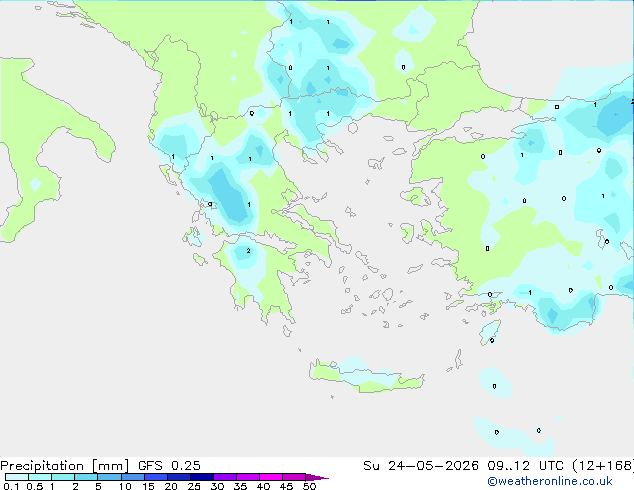The height and width of the screenshot is (490, 634).
Task: Click the '(12+168)' forecast offset text
Action: tap(603, 466)
